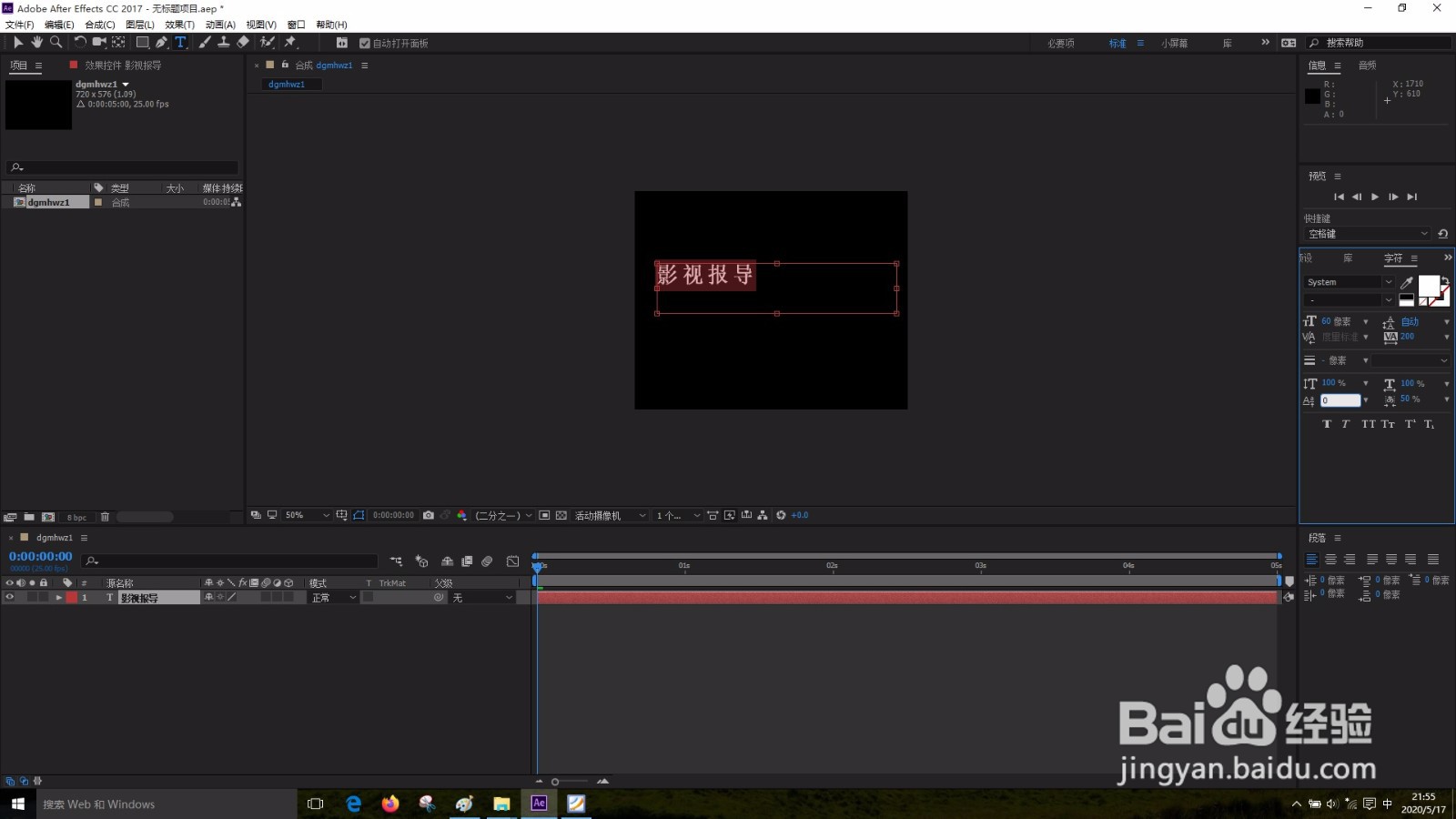Toggle All Caps in Character panel
Screen dimensions: 1456x819
tap(1368, 424)
